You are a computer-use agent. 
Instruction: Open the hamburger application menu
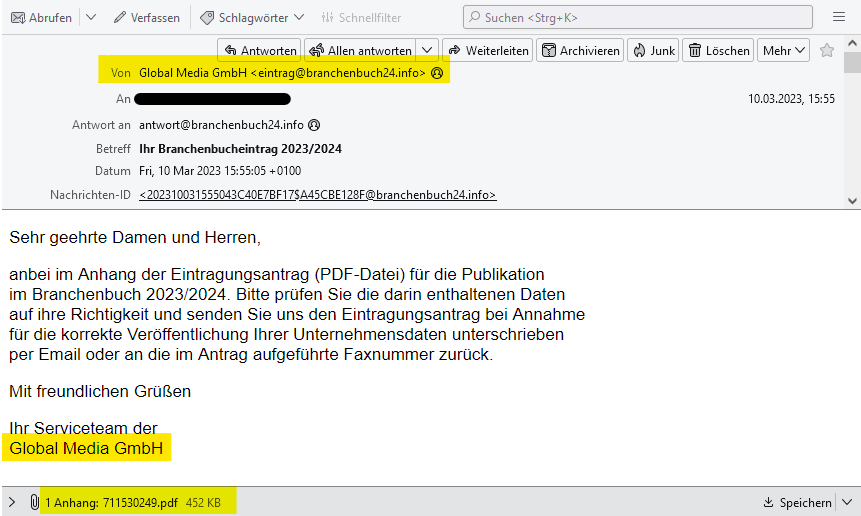point(838,17)
